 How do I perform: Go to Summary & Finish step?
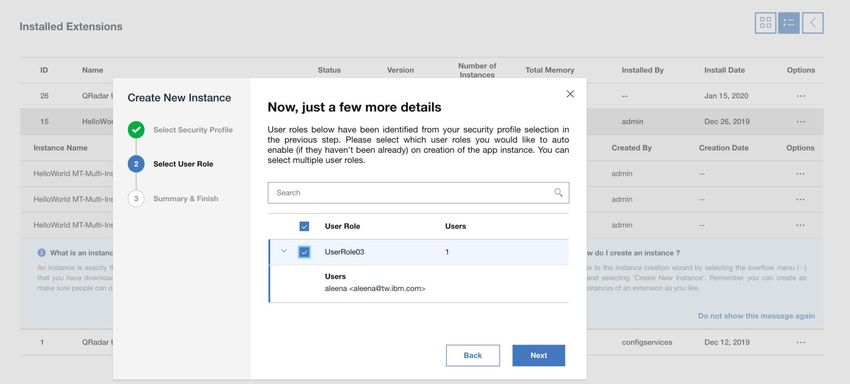185,199
